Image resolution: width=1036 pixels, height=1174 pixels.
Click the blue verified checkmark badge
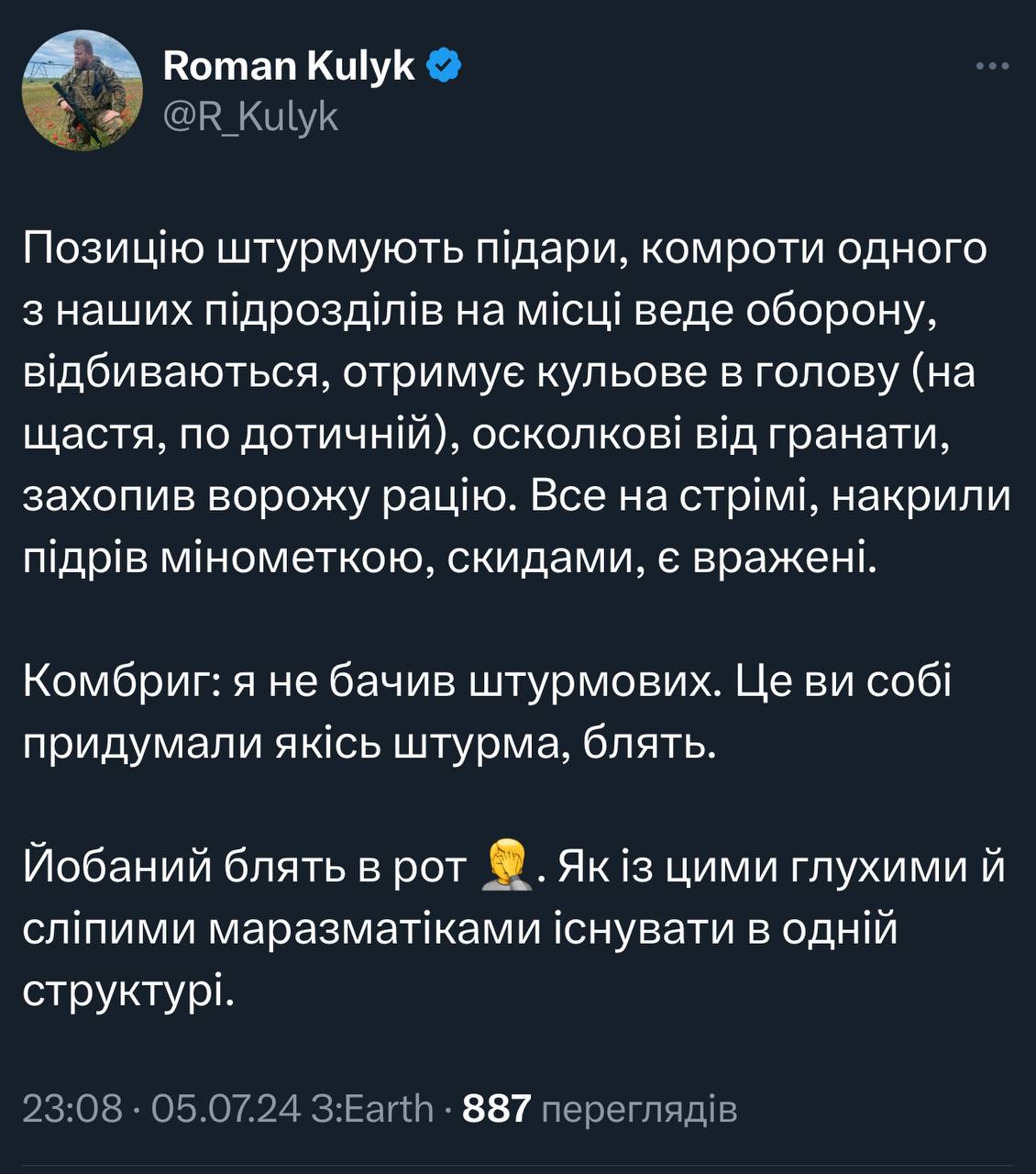click(x=445, y=66)
